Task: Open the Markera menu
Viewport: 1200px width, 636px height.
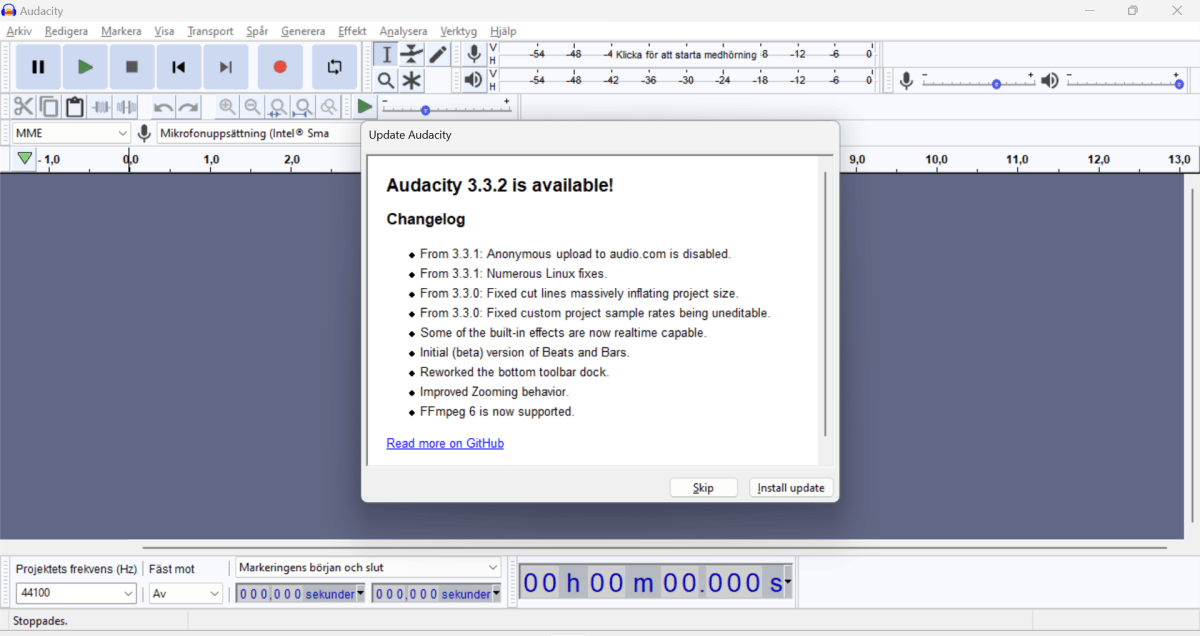Action: tap(121, 31)
